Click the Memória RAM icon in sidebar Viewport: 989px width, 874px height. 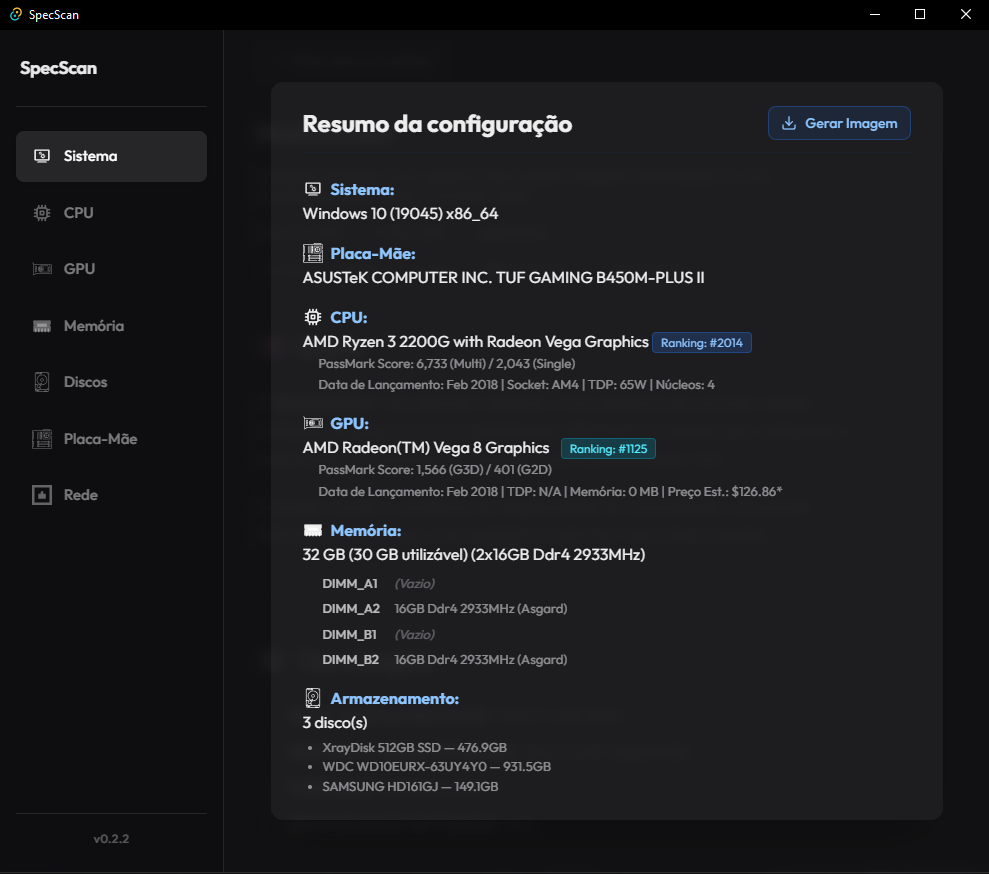click(x=42, y=326)
